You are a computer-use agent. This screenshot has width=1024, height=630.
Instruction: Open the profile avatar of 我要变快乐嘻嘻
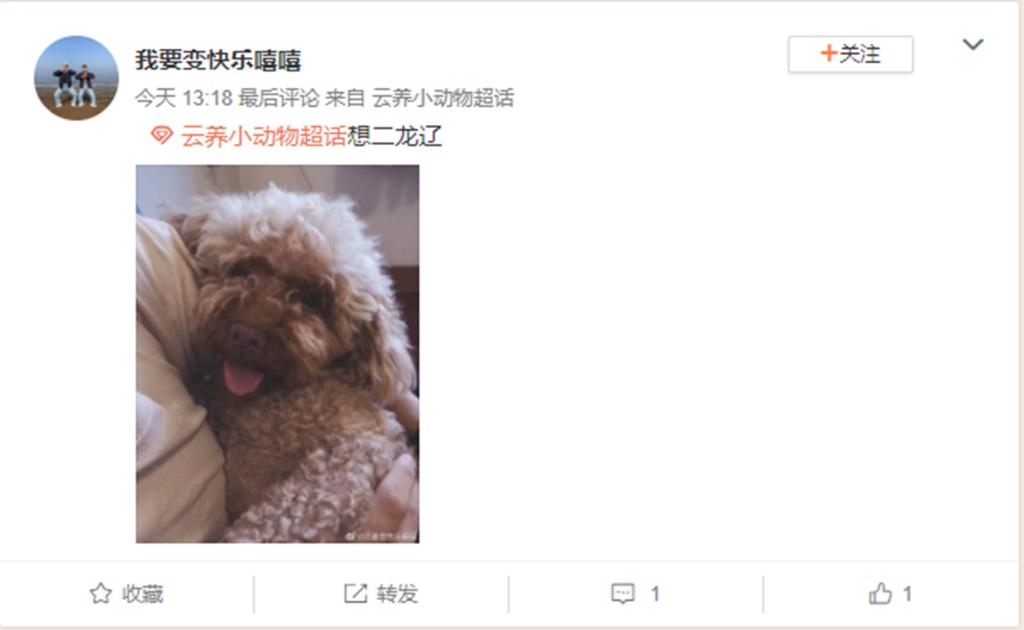point(76,78)
